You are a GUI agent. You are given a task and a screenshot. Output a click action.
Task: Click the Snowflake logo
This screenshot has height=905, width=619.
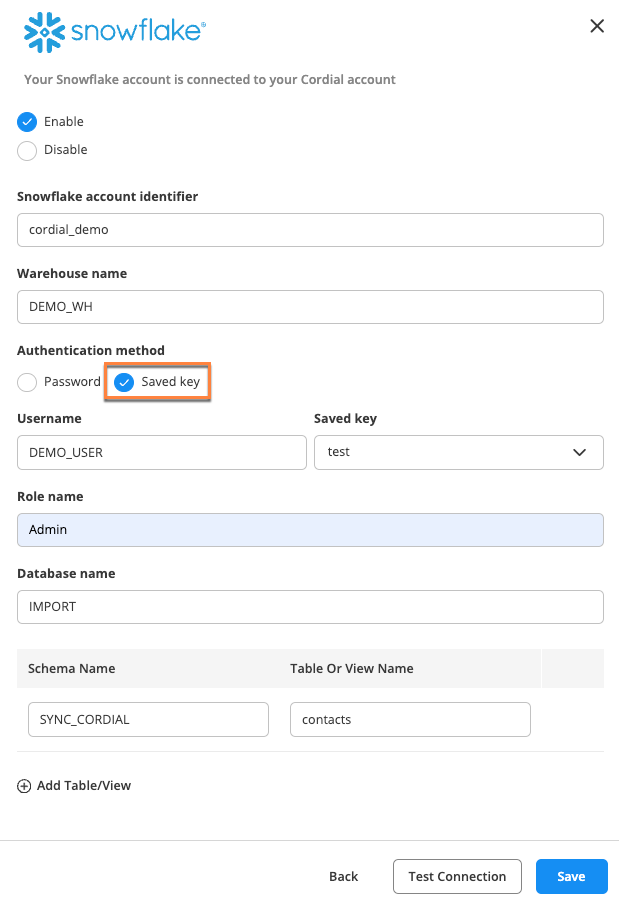coord(114,32)
